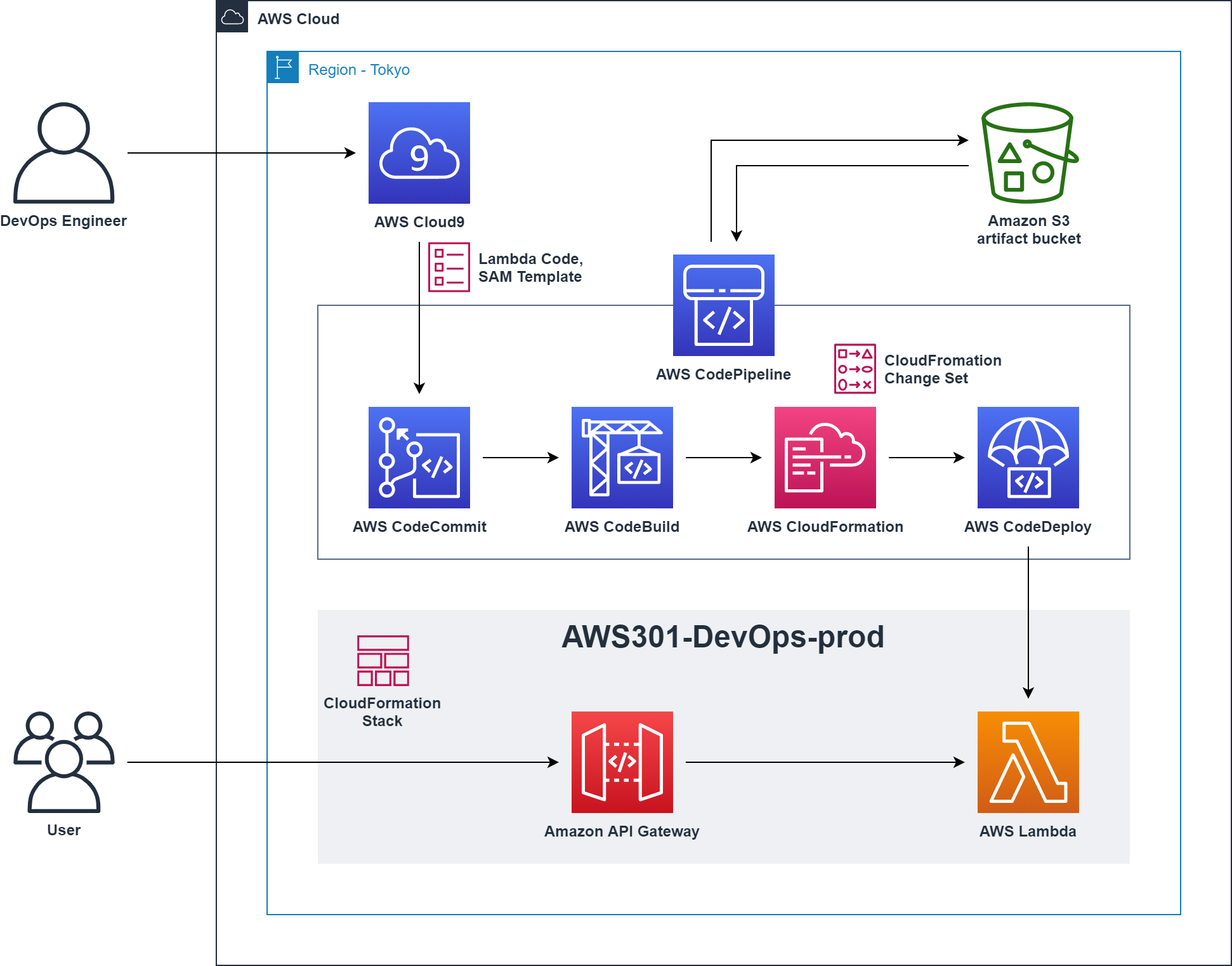Select 'CloudFromation Change Set' text
The image size is (1232, 966).
pyautogui.click(x=943, y=369)
